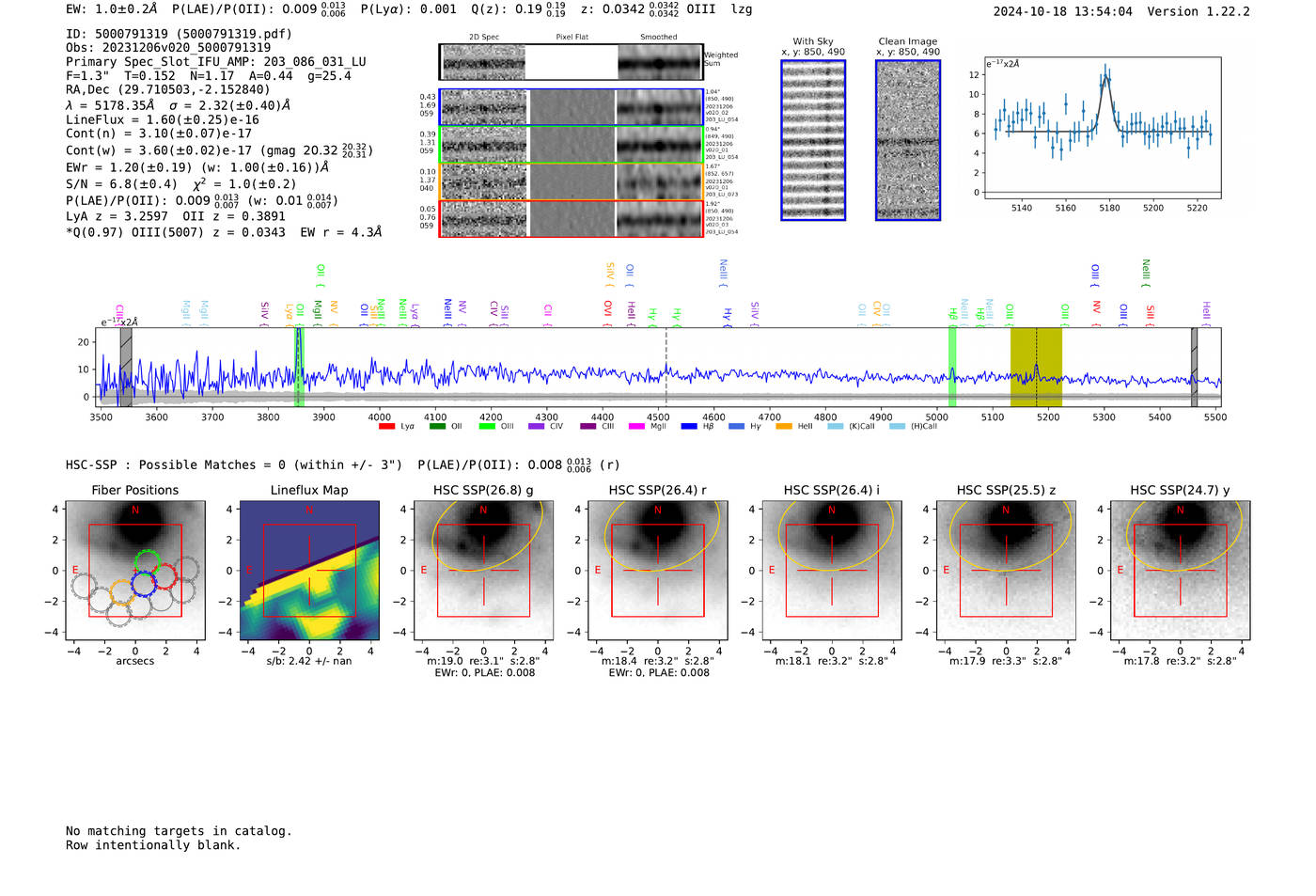
Task: Select the green fiber circle in Fiber Positions
Action: coord(148,563)
